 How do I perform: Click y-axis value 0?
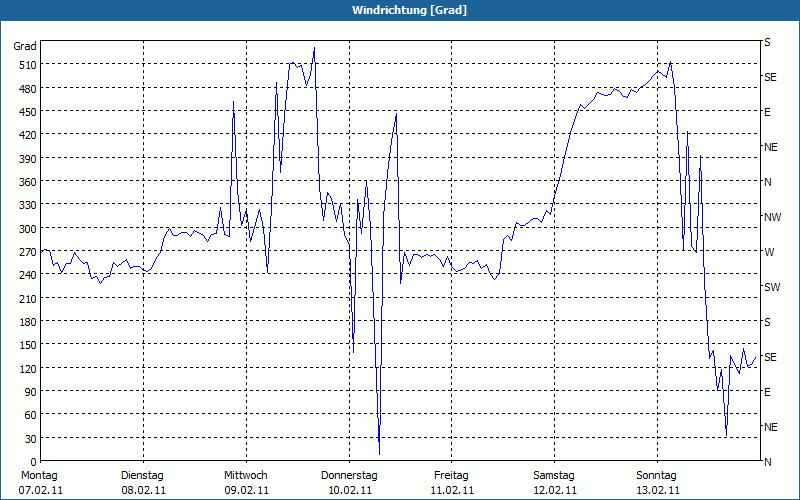click(x=34, y=462)
